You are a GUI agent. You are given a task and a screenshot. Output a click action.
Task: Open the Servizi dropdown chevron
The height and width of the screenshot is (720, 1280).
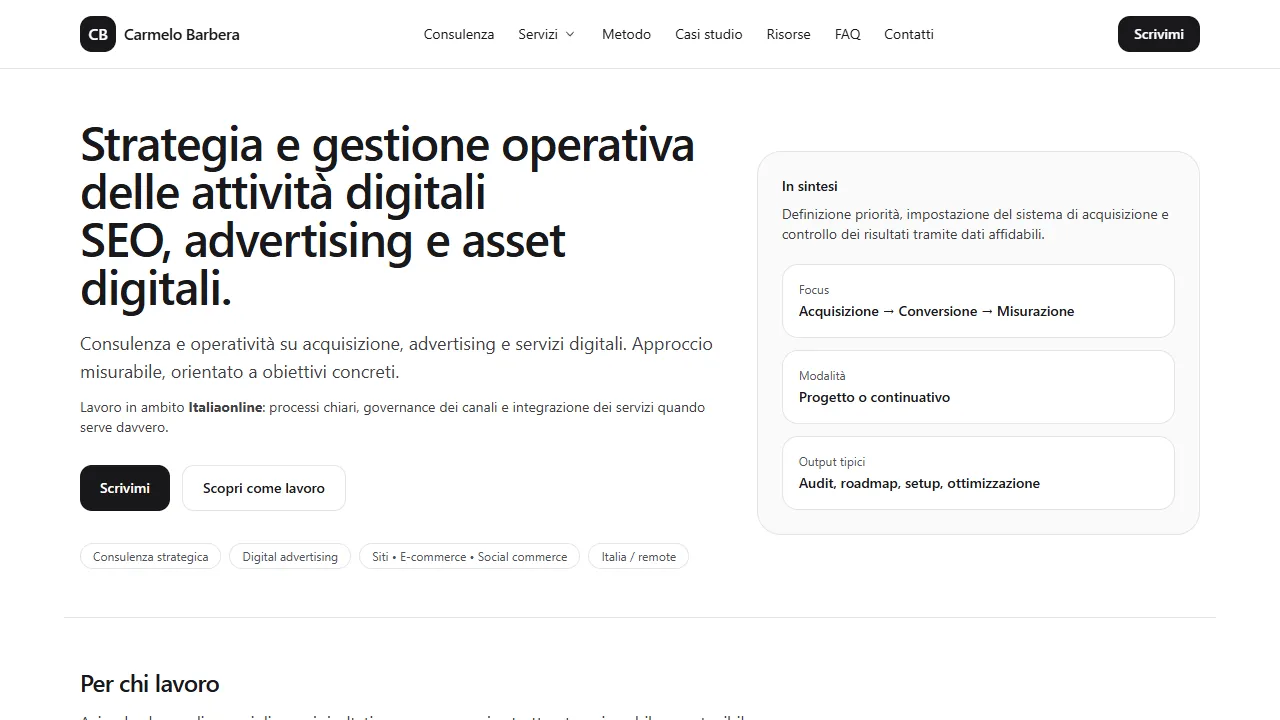click(572, 34)
